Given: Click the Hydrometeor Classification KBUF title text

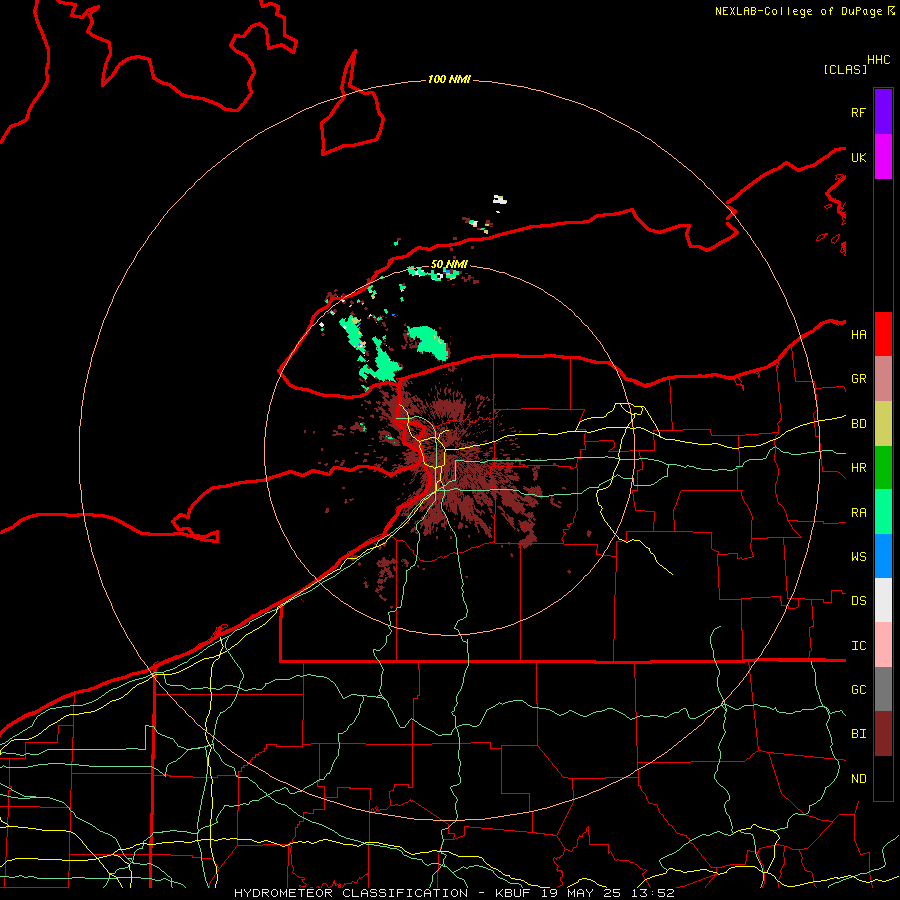Looking at the screenshot, I should click(454, 893).
